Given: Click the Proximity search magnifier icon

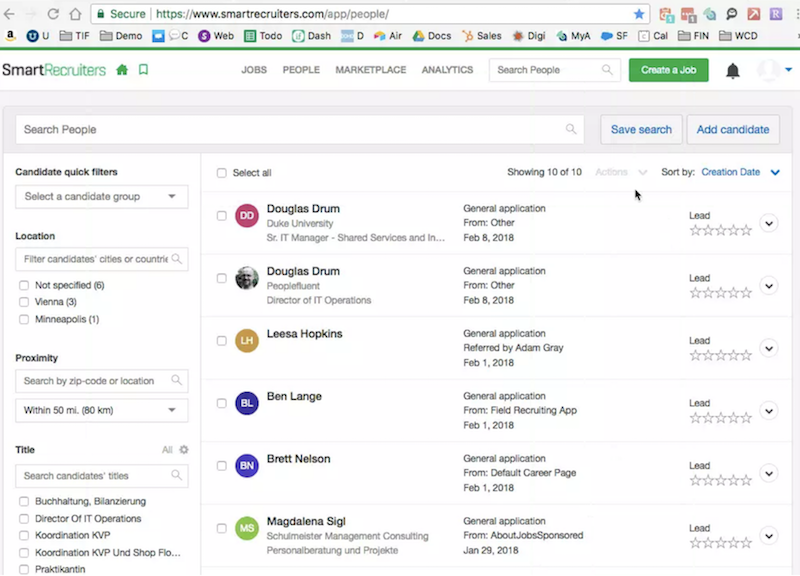Looking at the screenshot, I should [x=177, y=380].
